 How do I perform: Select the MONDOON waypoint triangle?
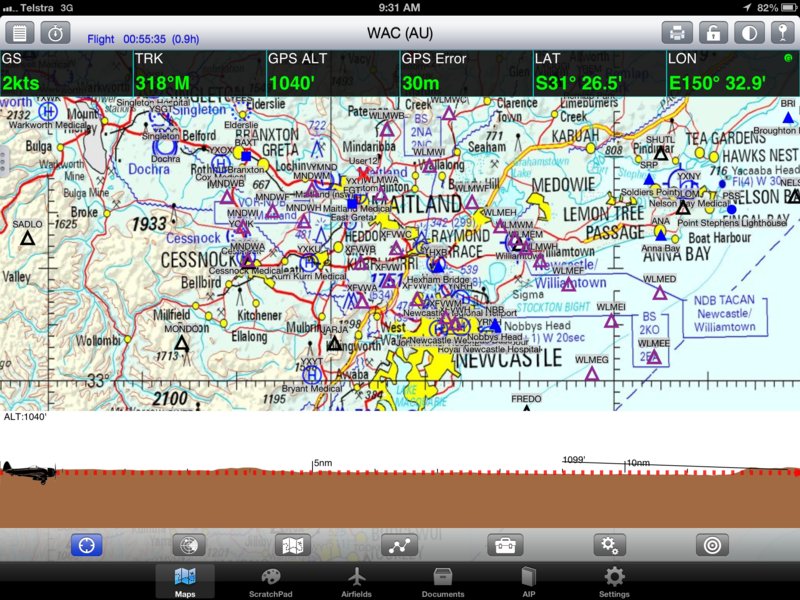pyautogui.click(x=182, y=343)
